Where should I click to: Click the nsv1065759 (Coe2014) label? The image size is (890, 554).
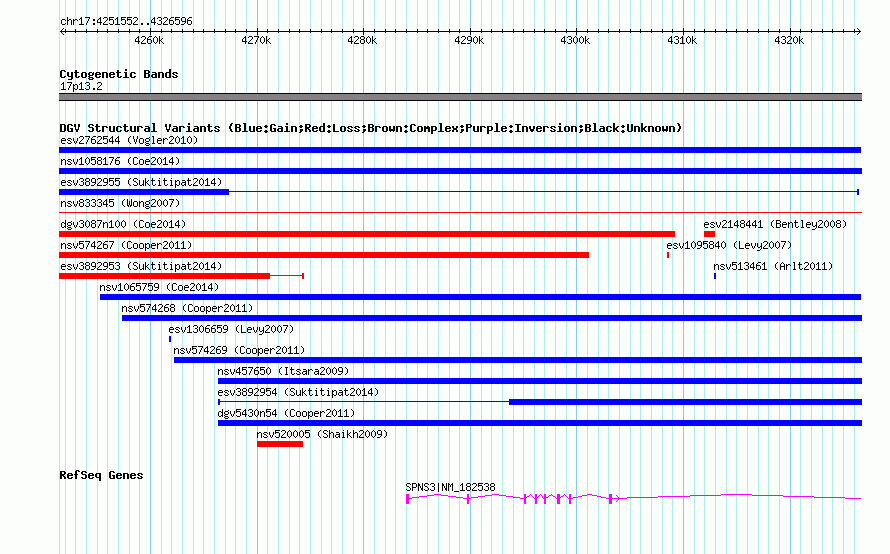pyautogui.click(x=159, y=287)
